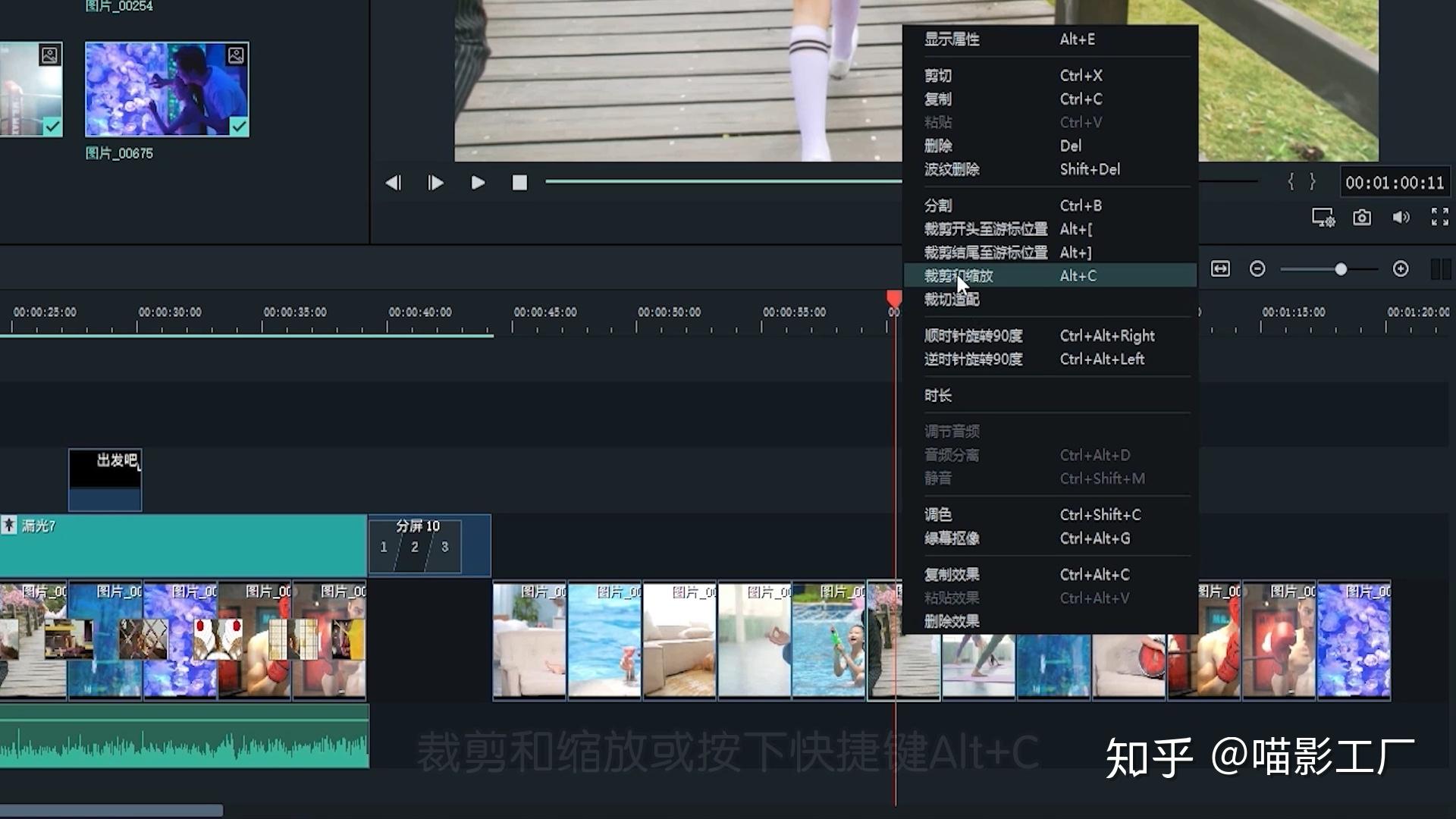This screenshot has height=819, width=1456.
Task: Choose 复制 from the context menu
Action: tap(1050, 99)
